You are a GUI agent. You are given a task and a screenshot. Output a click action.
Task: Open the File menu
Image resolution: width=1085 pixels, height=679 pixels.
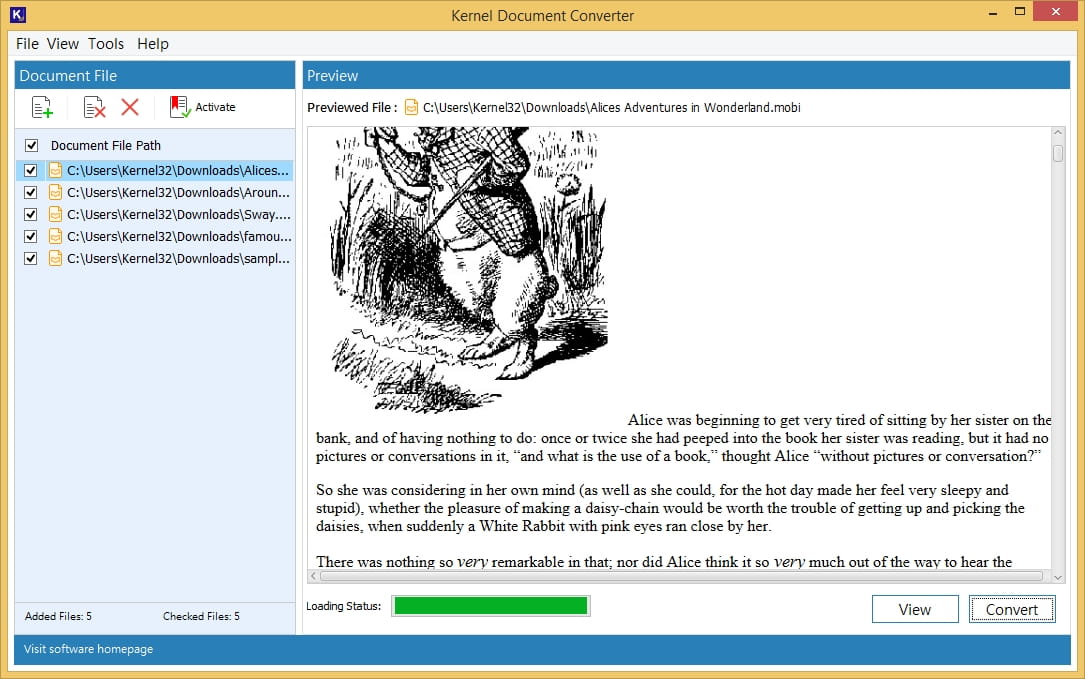27,44
